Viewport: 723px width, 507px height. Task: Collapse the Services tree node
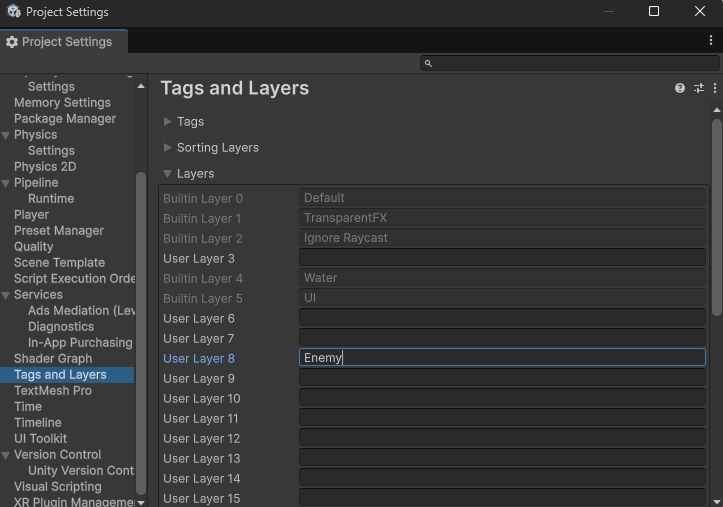coord(6,295)
